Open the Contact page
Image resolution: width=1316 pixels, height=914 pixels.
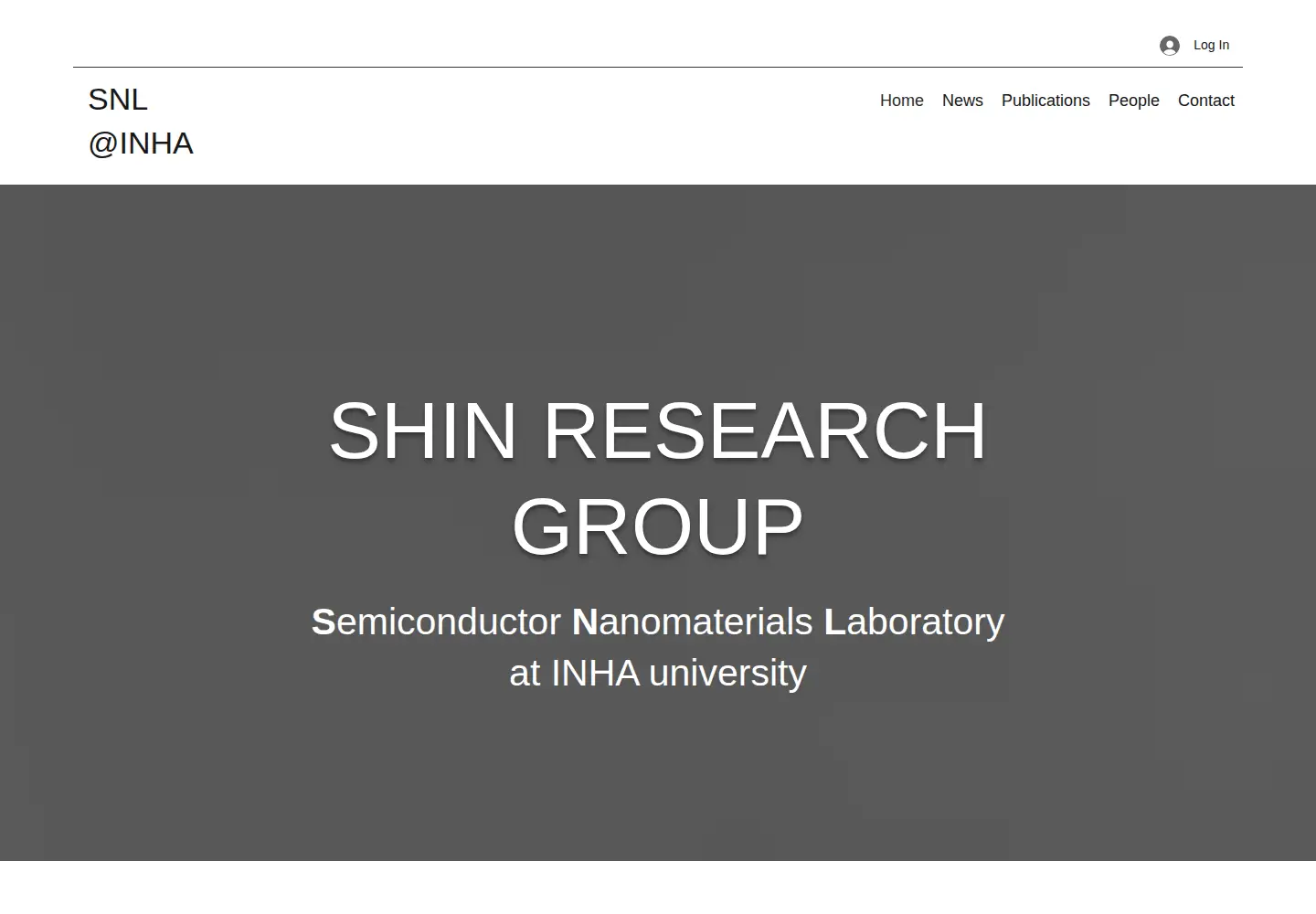[x=1205, y=101]
